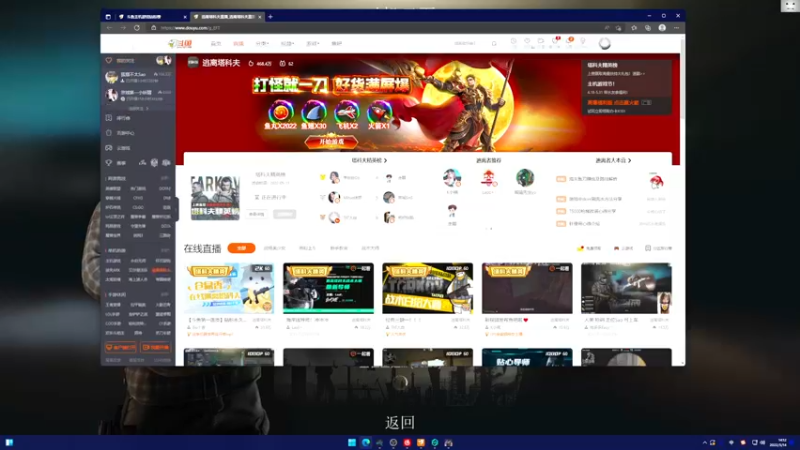
Task: Open the first live stream thumbnail with hamster
Action: point(229,288)
